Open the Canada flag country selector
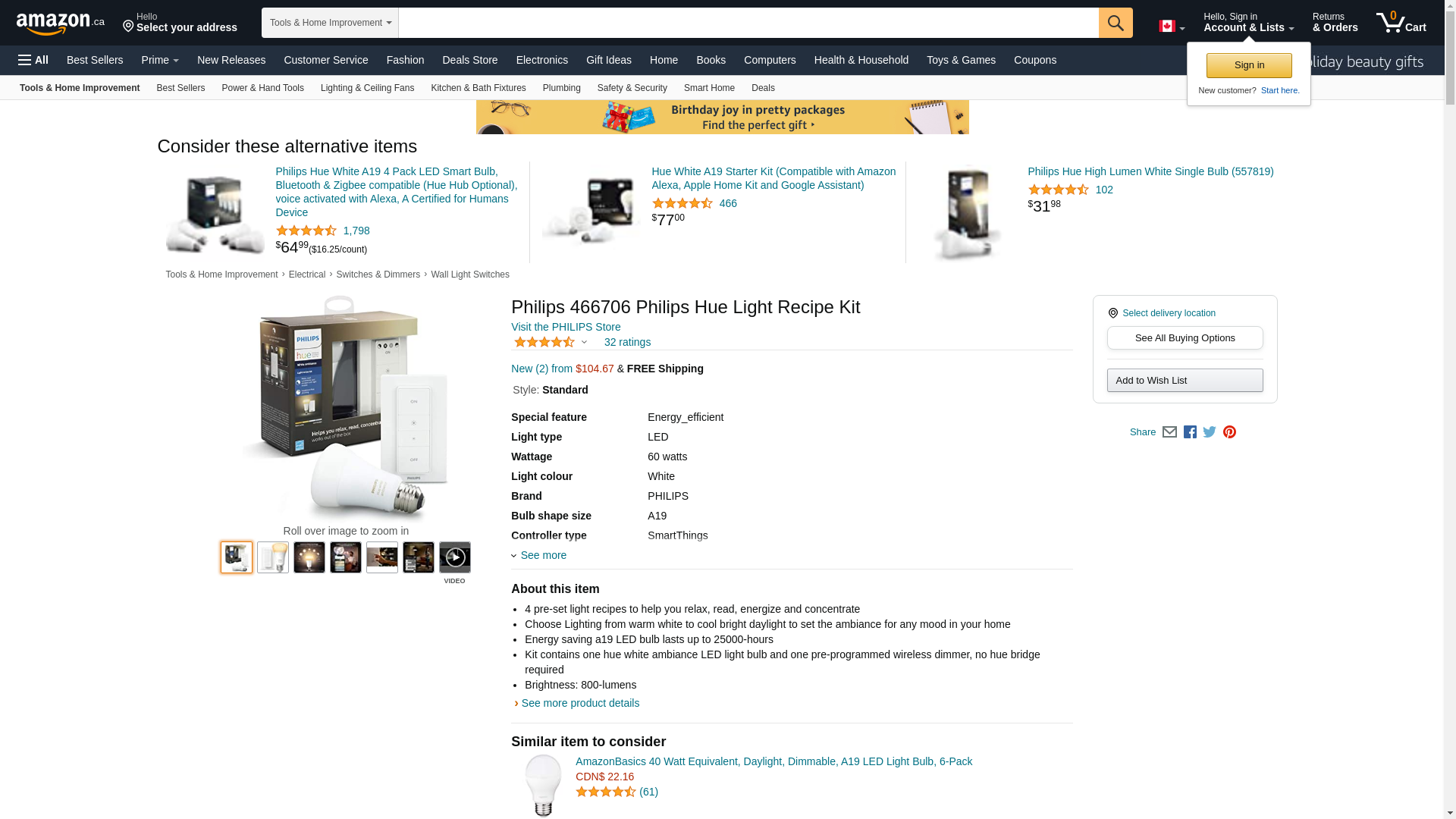The height and width of the screenshot is (819, 1456). 1172,27
